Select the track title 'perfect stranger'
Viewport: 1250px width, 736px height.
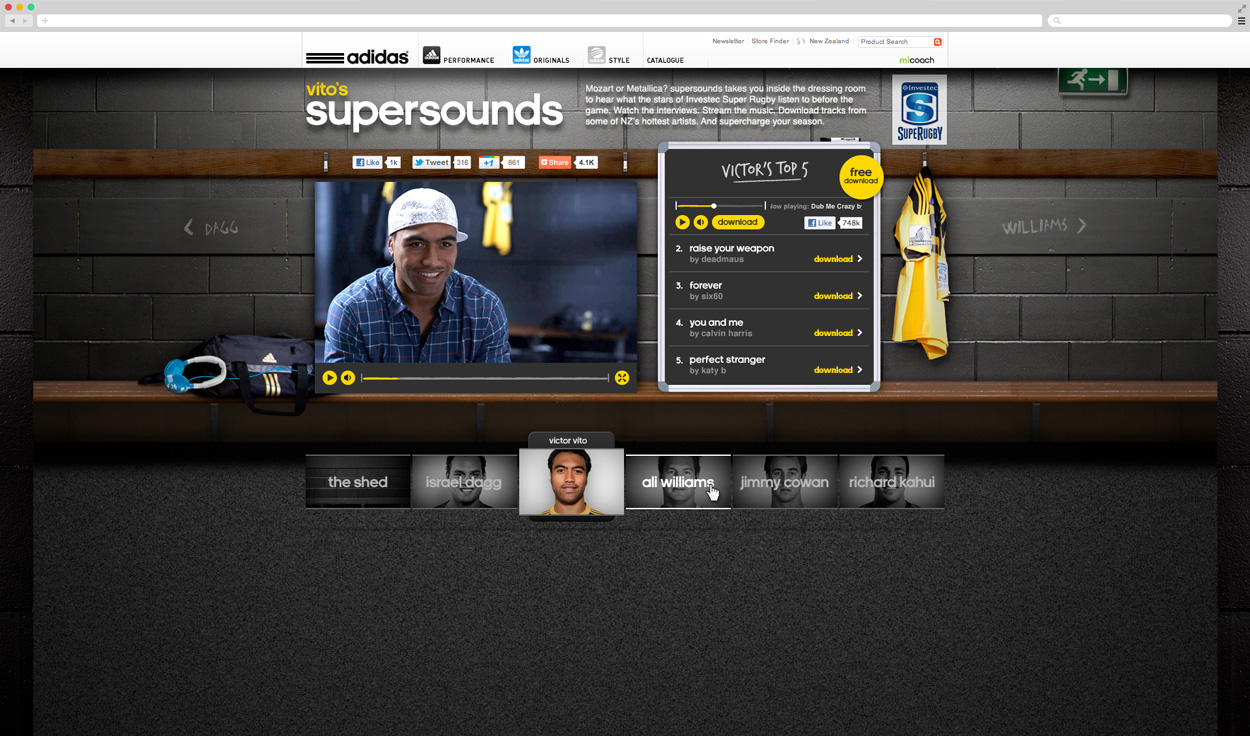point(727,359)
